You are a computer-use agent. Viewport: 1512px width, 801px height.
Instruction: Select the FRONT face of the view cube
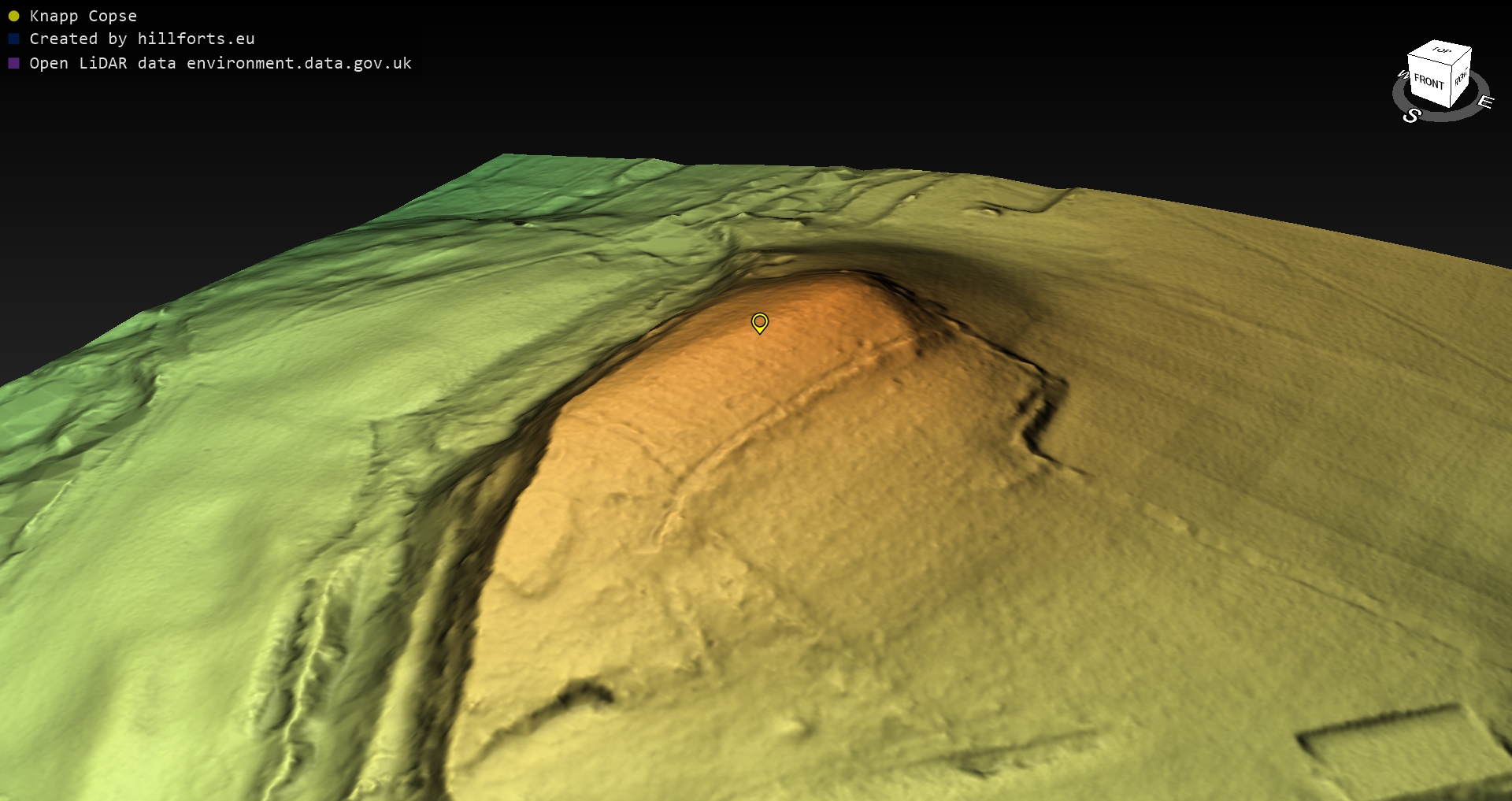click(x=1429, y=82)
